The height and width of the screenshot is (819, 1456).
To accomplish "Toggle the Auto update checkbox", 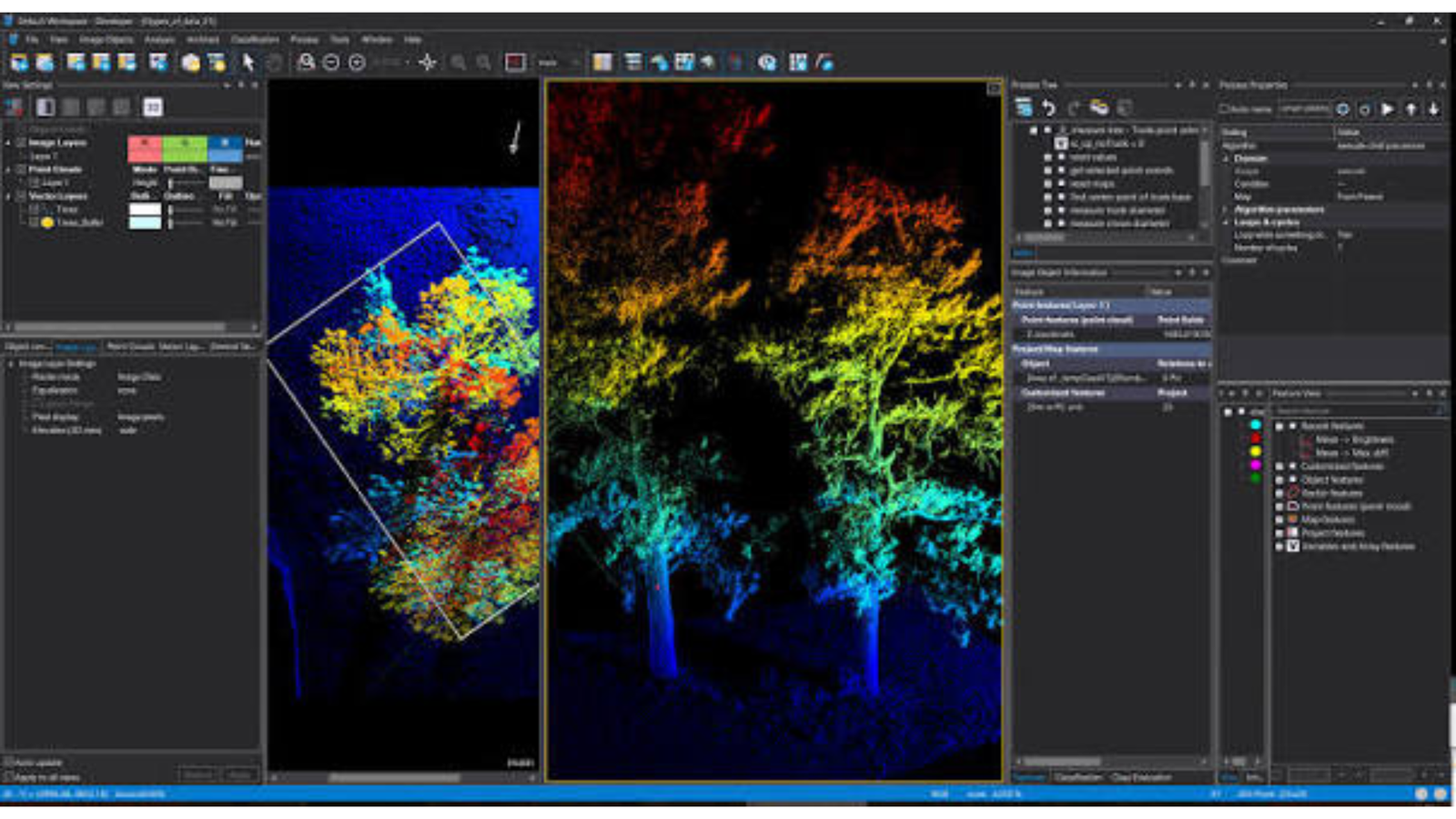I will tap(9, 763).
